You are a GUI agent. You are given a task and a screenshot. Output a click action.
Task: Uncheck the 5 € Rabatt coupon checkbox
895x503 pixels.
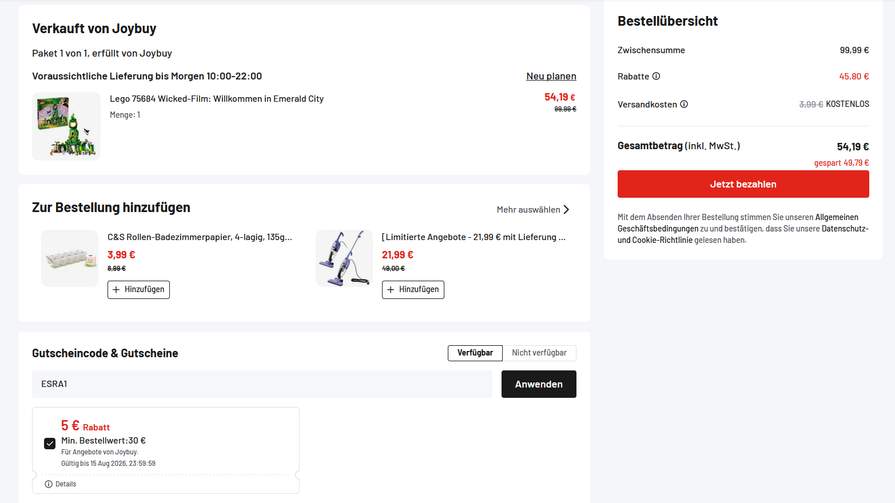[50, 443]
